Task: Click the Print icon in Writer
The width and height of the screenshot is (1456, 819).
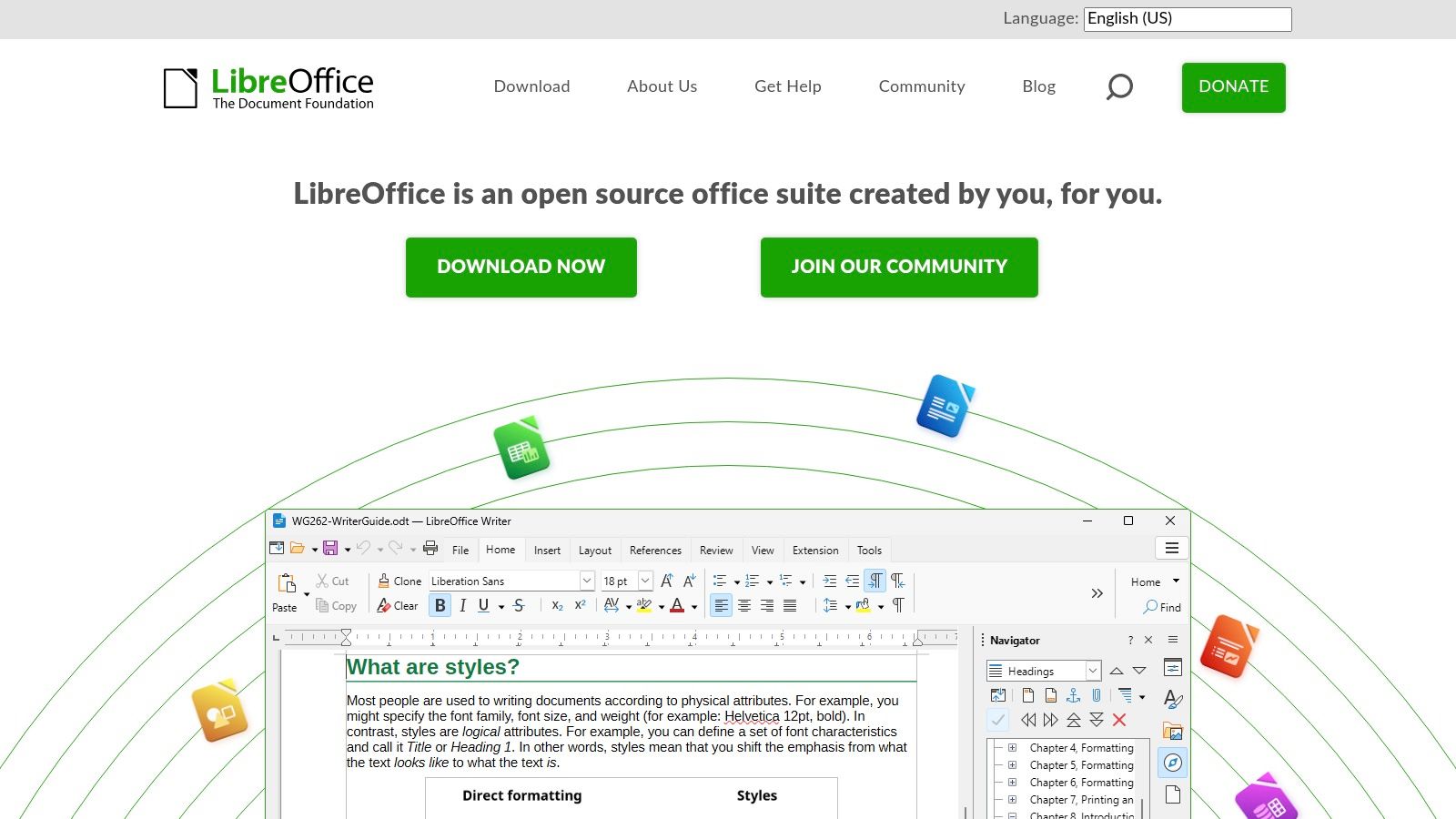Action: coord(430,548)
